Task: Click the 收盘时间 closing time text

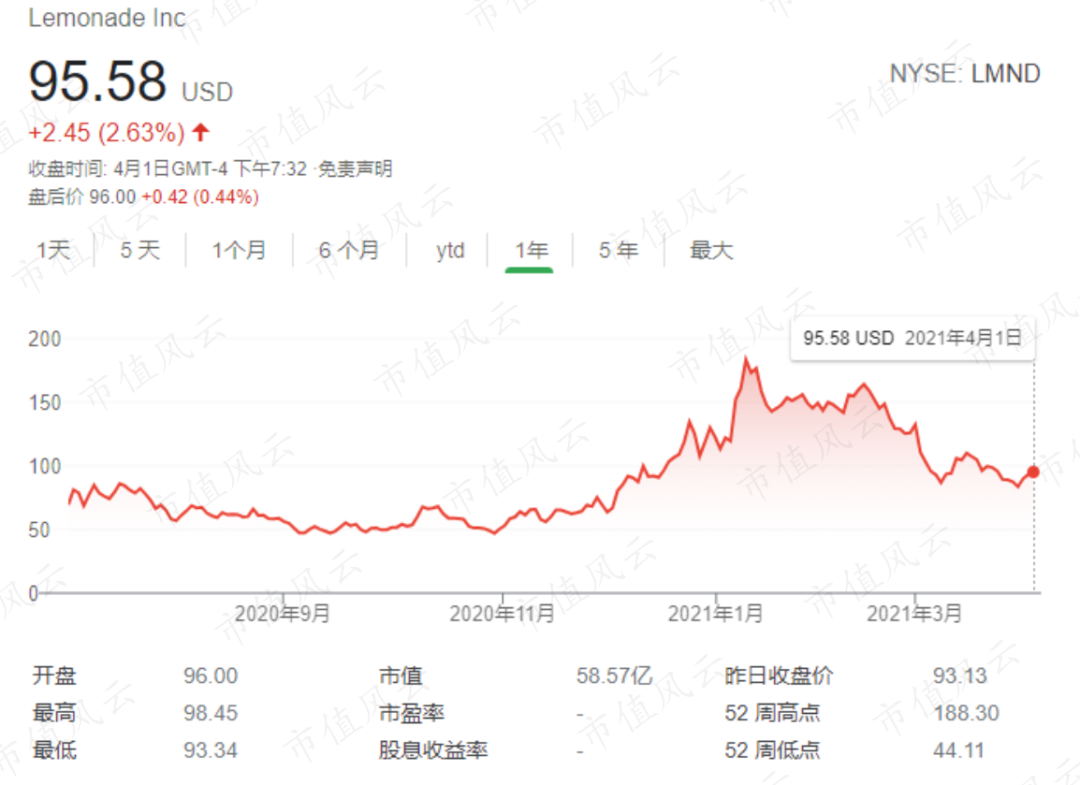Action: click(x=167, y=169)
